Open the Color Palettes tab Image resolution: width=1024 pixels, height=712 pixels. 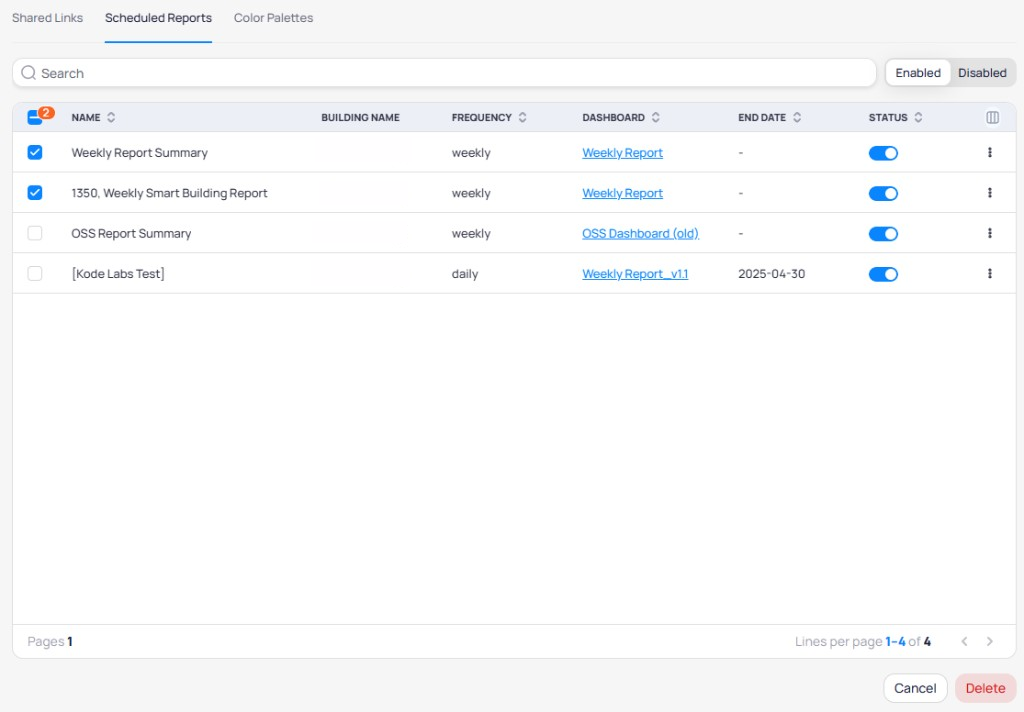coord(273,18)
